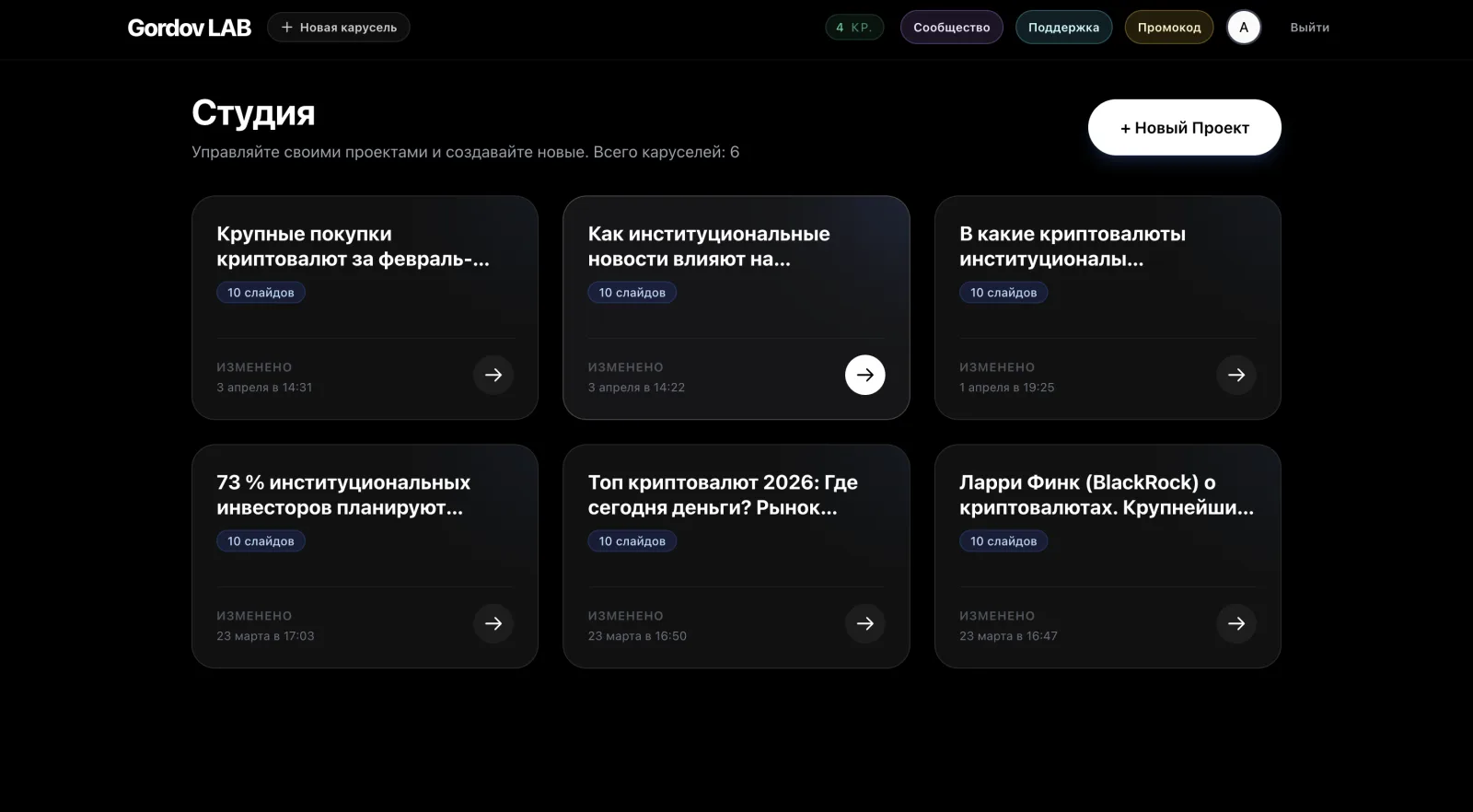Click 'Выйти' to log out
The height and width of the screenshot is (812, 1473).
1309,28
